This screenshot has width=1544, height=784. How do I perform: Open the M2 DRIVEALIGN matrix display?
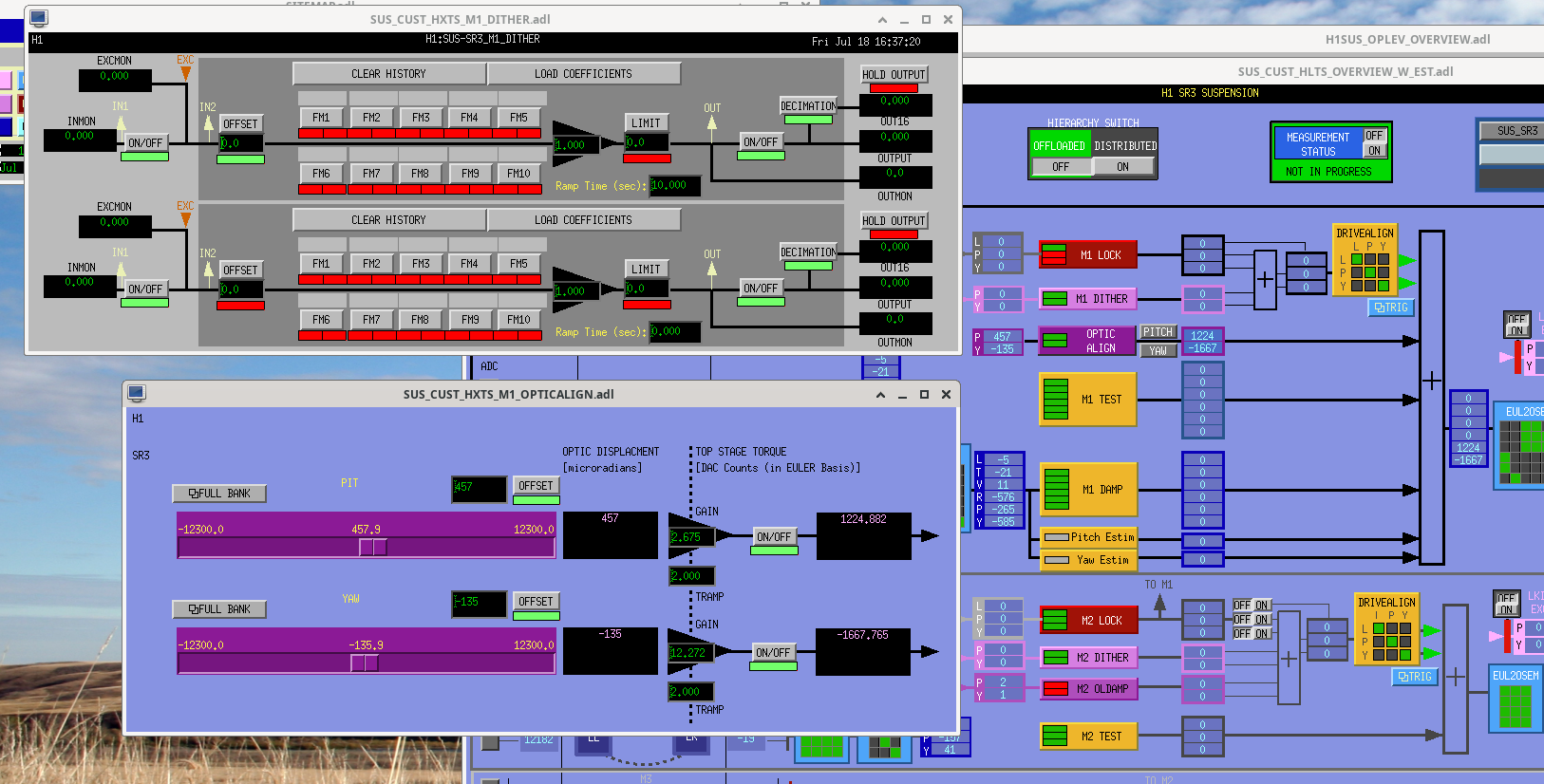coord(1386,630)
